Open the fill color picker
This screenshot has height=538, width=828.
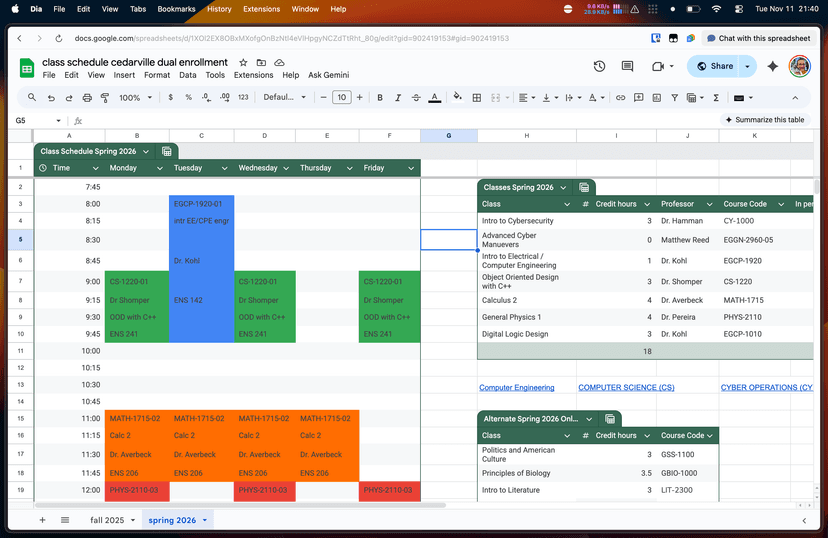coord(457,98)
